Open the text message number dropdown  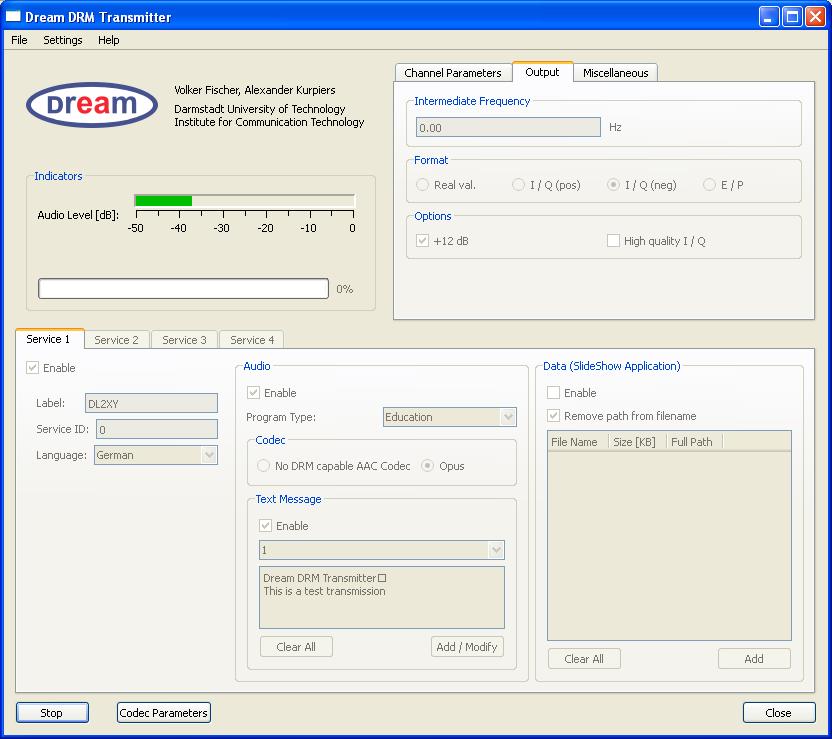(x=382, y=550)
